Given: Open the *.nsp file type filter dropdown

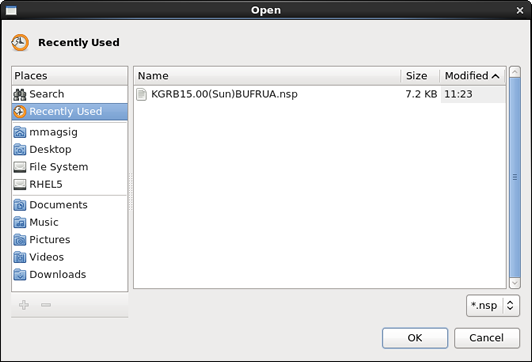Looking at the screenshot, I should tap(493, 306).
